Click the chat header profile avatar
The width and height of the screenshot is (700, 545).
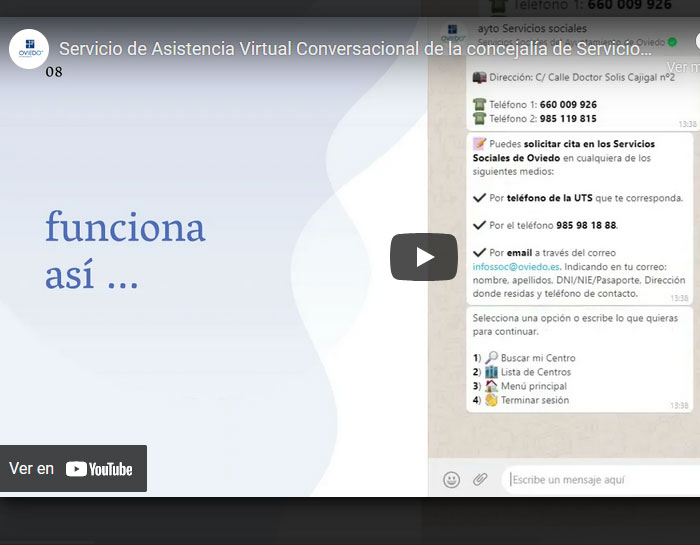tap(454, 33)
